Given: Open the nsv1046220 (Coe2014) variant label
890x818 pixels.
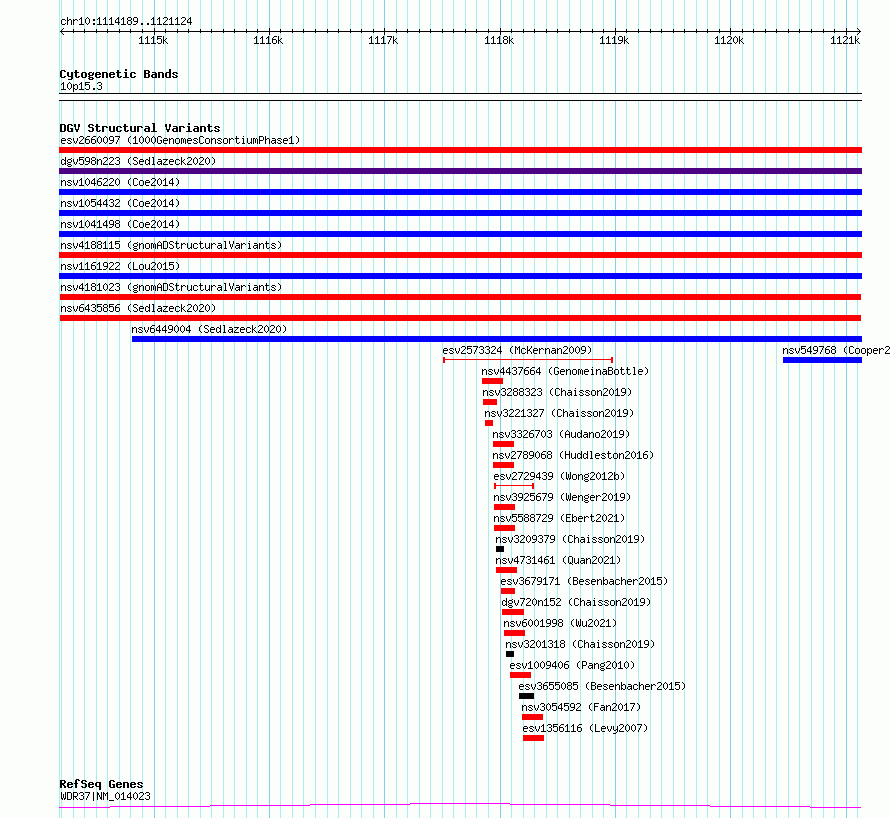Looking at the screenshot, I should pos(120,182).
